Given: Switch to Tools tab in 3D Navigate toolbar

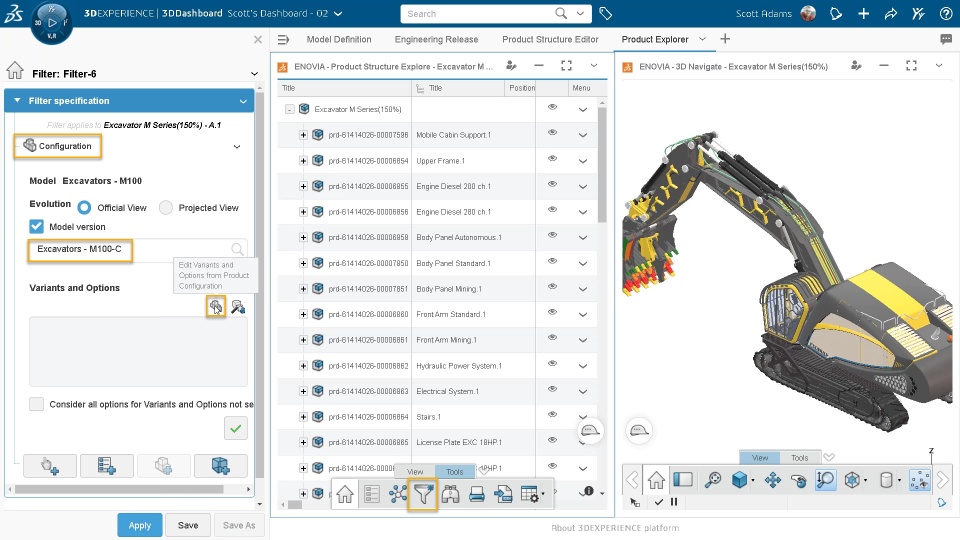Looking at the screenshot, I should pyautogui.click(x=799, y=457).
